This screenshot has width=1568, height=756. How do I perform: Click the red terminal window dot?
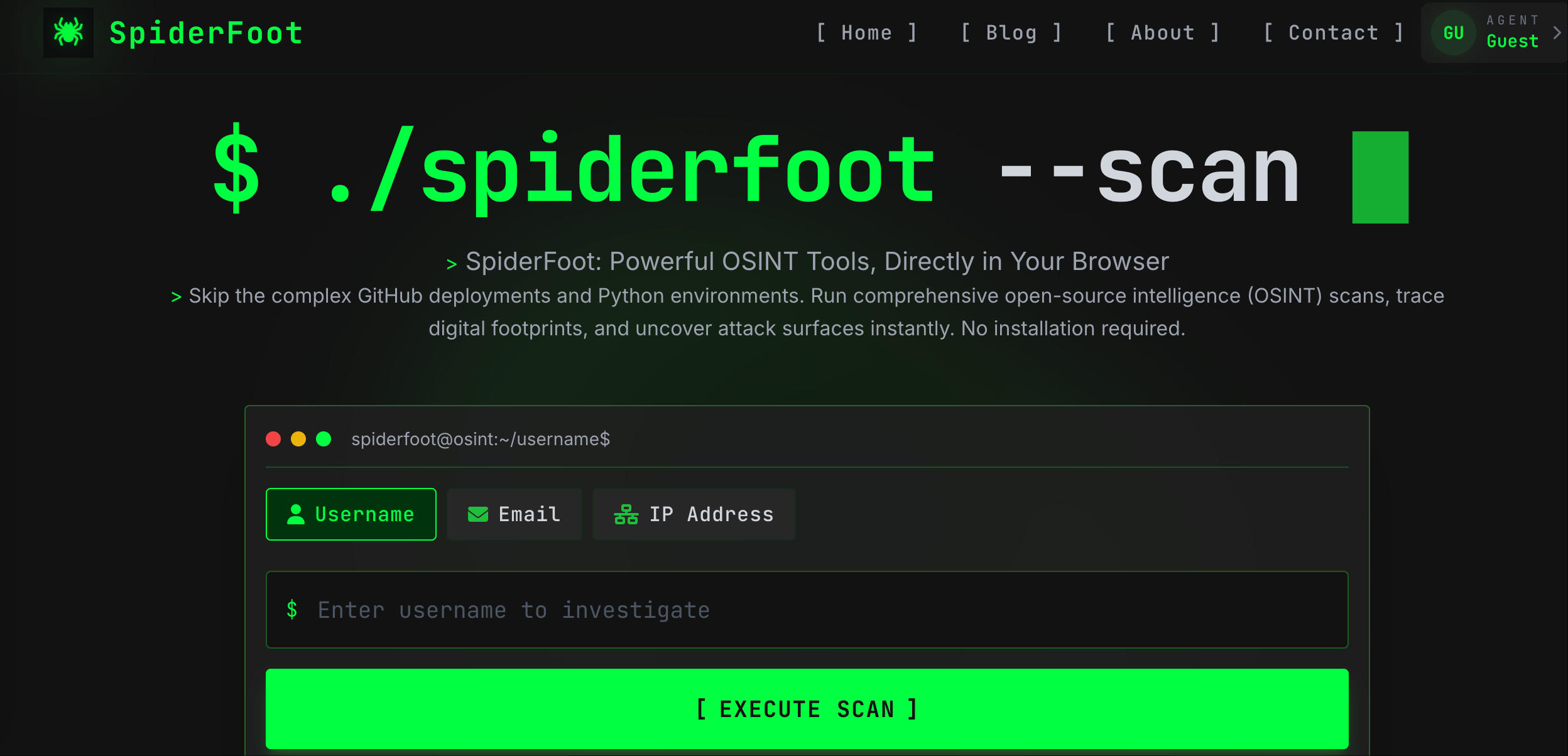point(273,439)
